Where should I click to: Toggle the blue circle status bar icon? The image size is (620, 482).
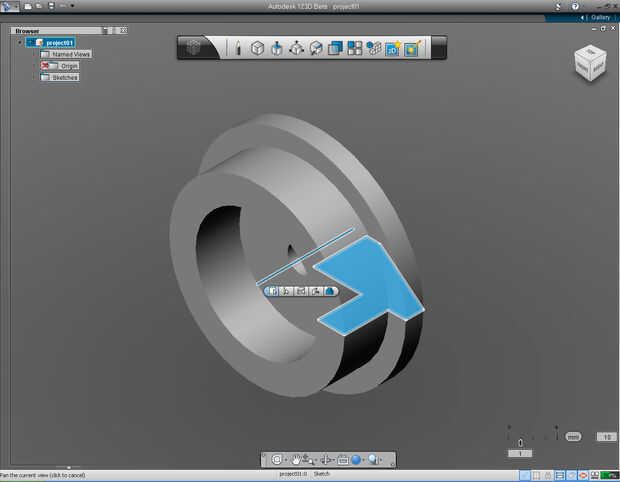(x=571, y=475)
